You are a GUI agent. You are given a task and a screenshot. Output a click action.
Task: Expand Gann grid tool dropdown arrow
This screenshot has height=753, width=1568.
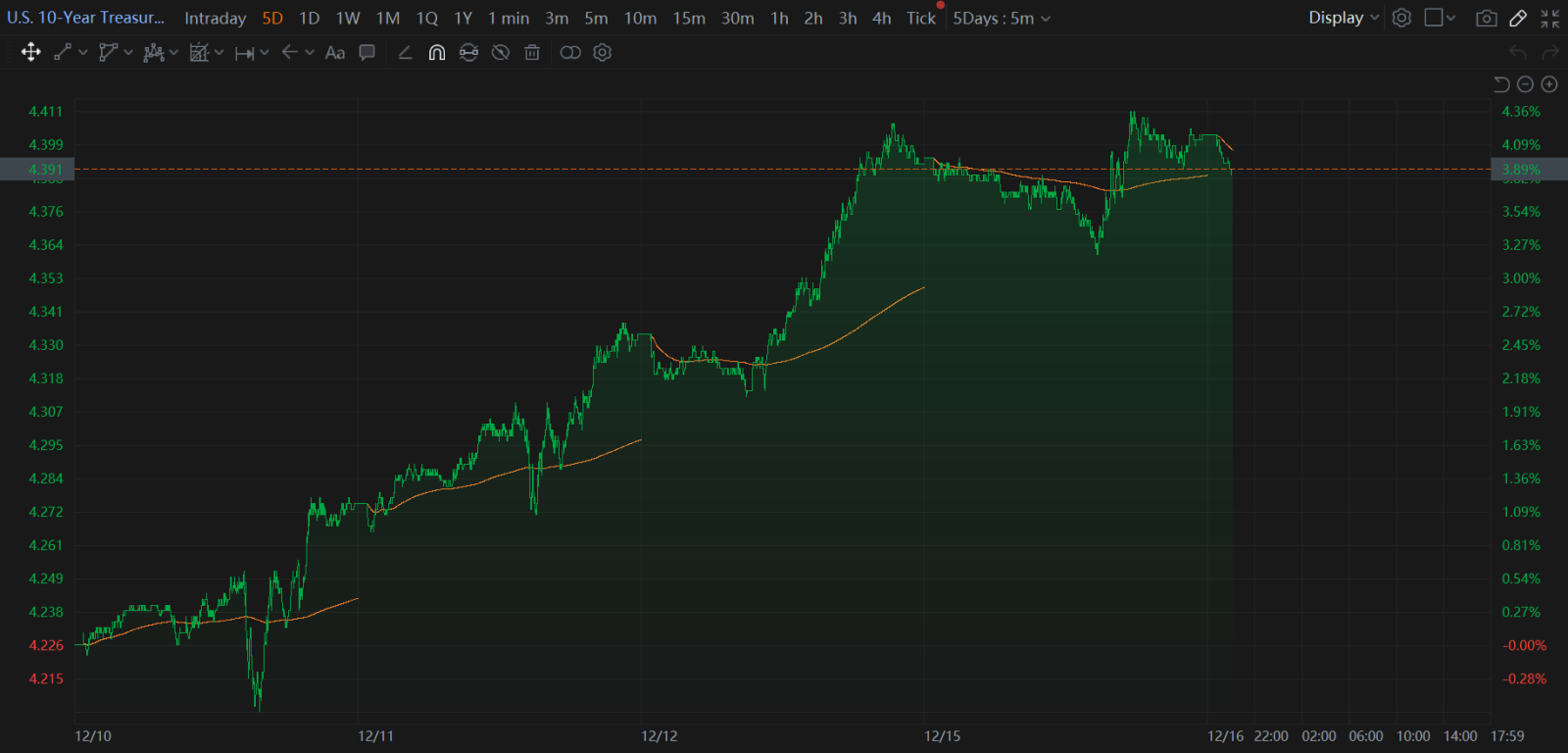[x=219, y=52]
